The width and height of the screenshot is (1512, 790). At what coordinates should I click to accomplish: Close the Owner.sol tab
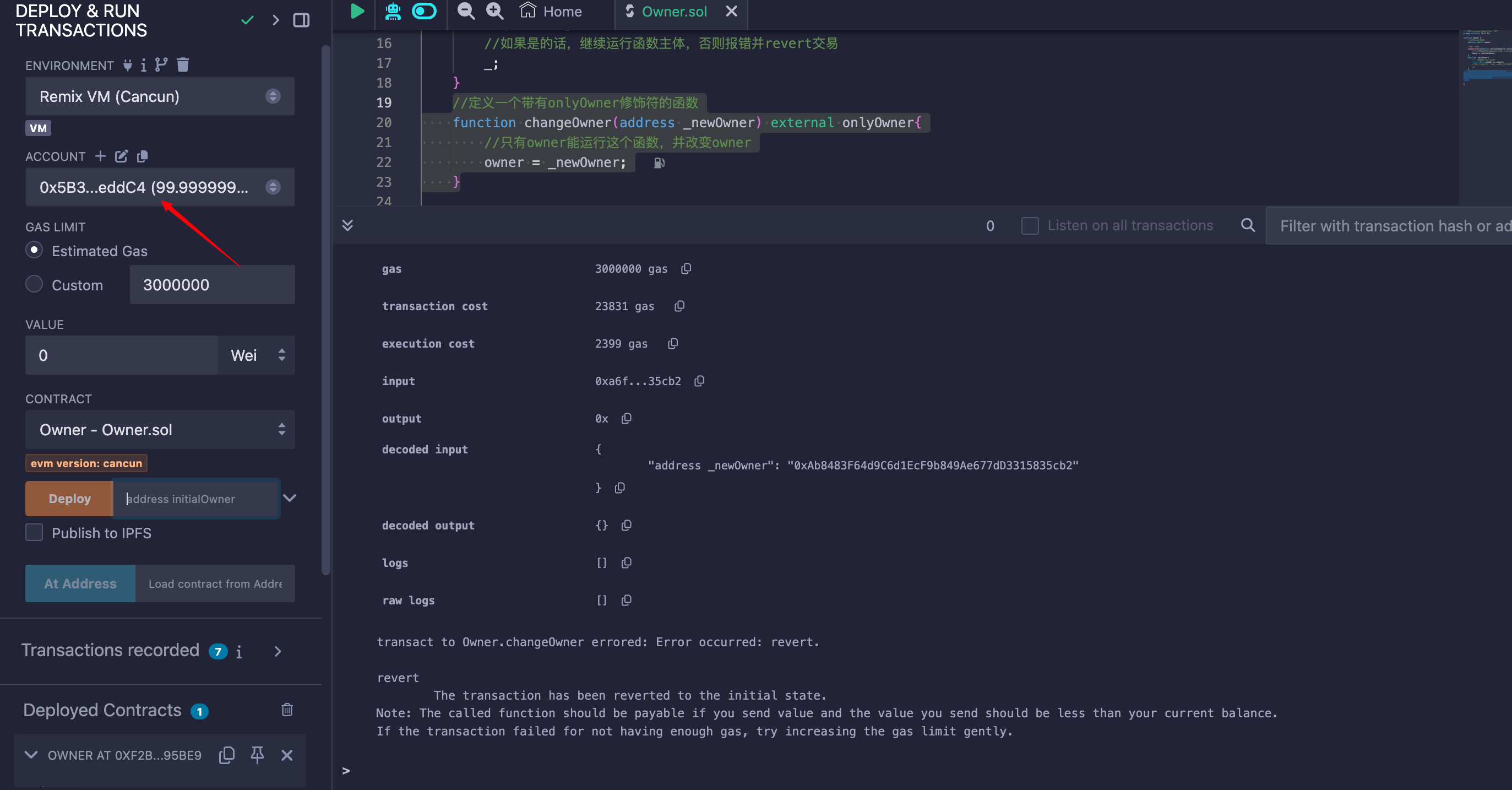click(731, 11)
